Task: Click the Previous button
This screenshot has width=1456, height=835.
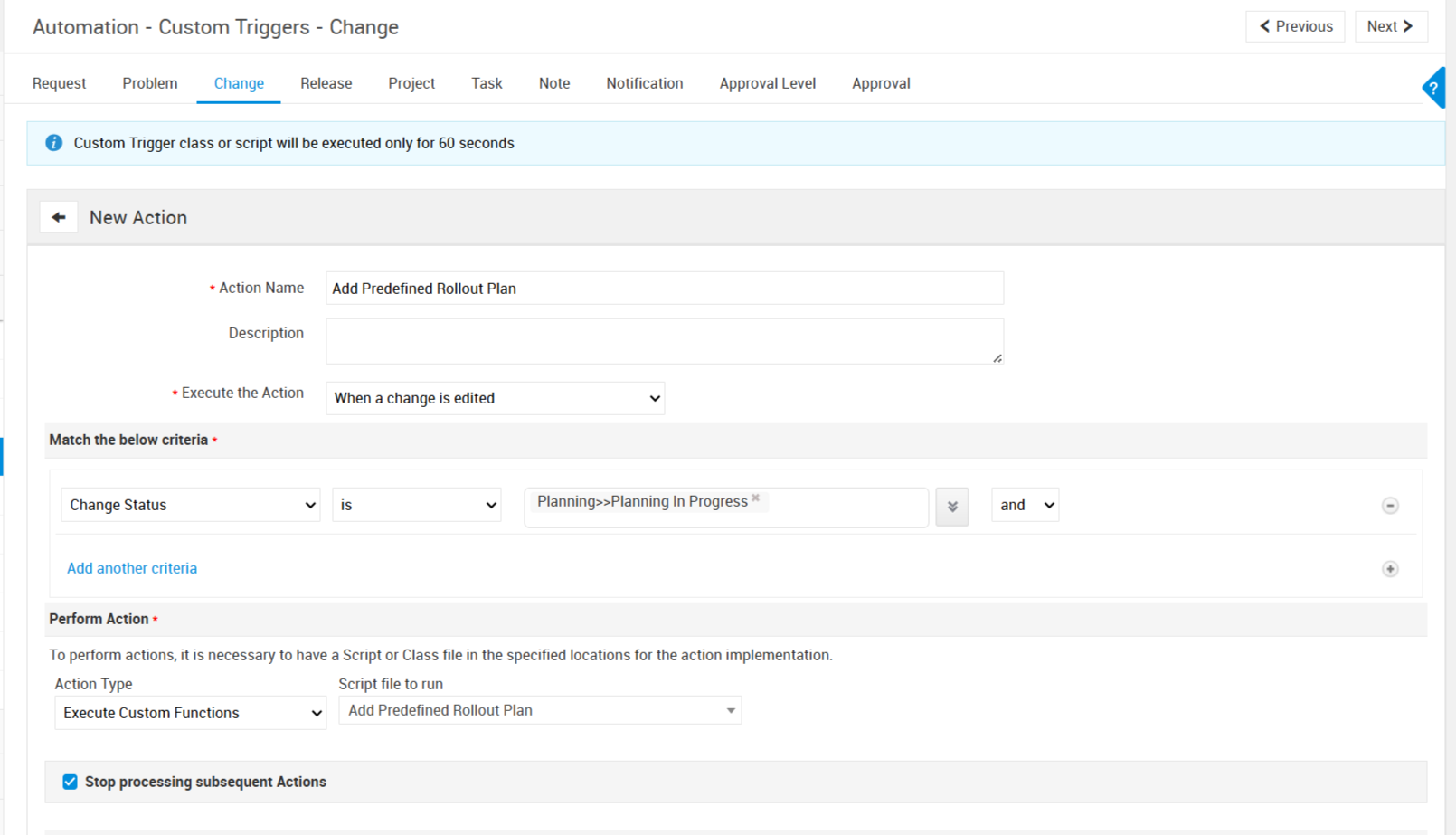Action: (x=1295, y=26)
